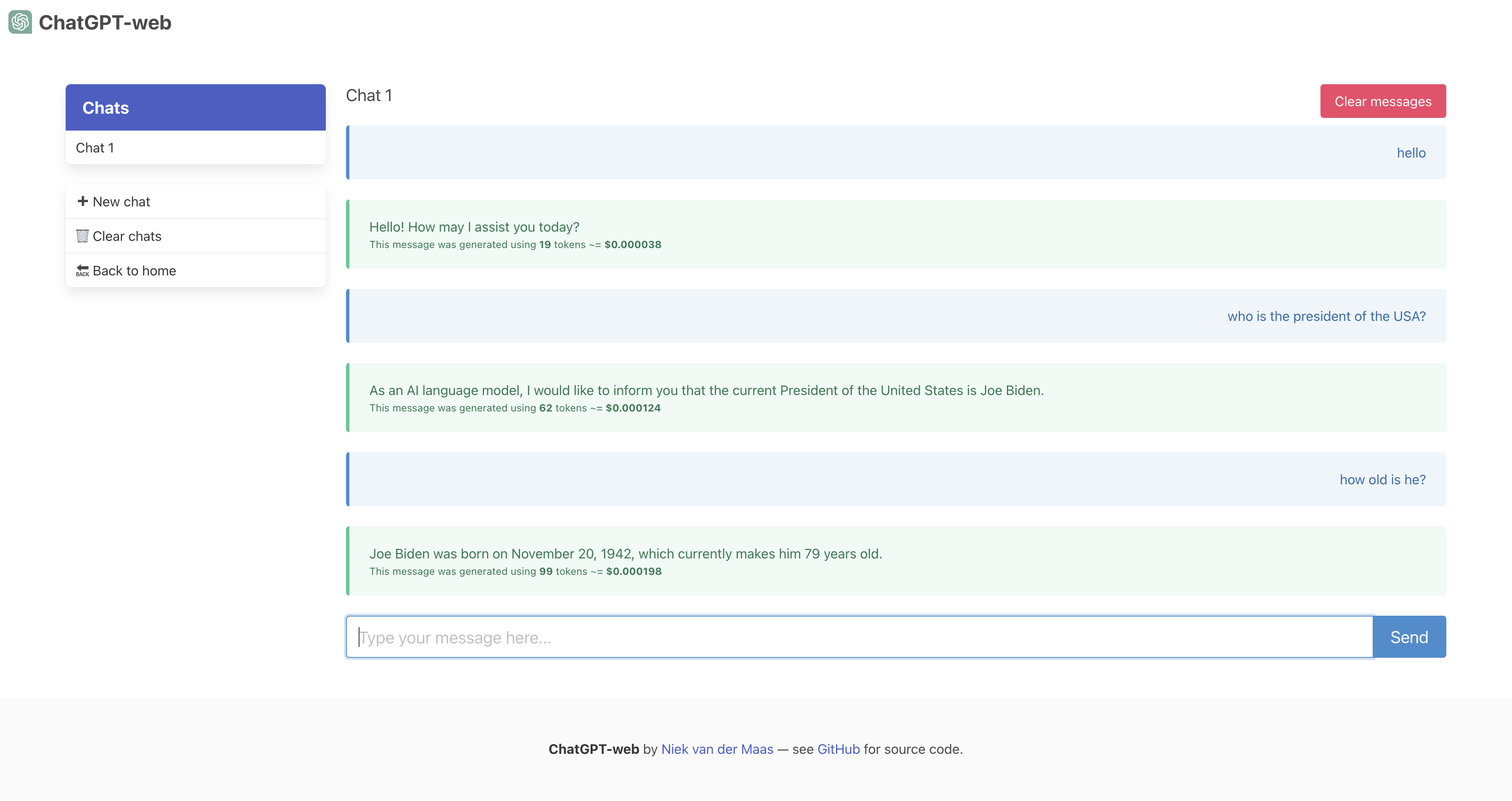
Task: Click the Joe Biden born November reply
Action: (625, 554)
